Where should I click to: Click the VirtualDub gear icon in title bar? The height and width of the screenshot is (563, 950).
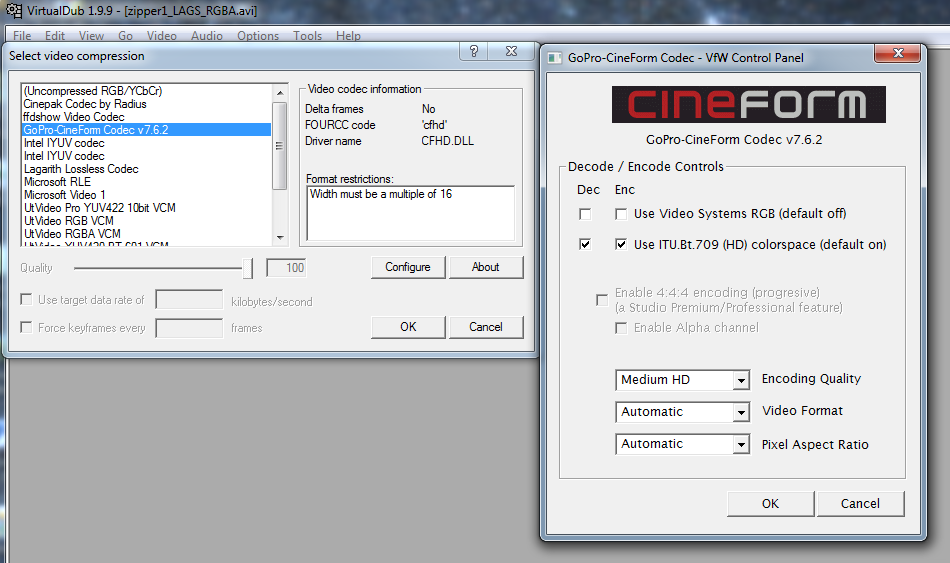(13, 10)
